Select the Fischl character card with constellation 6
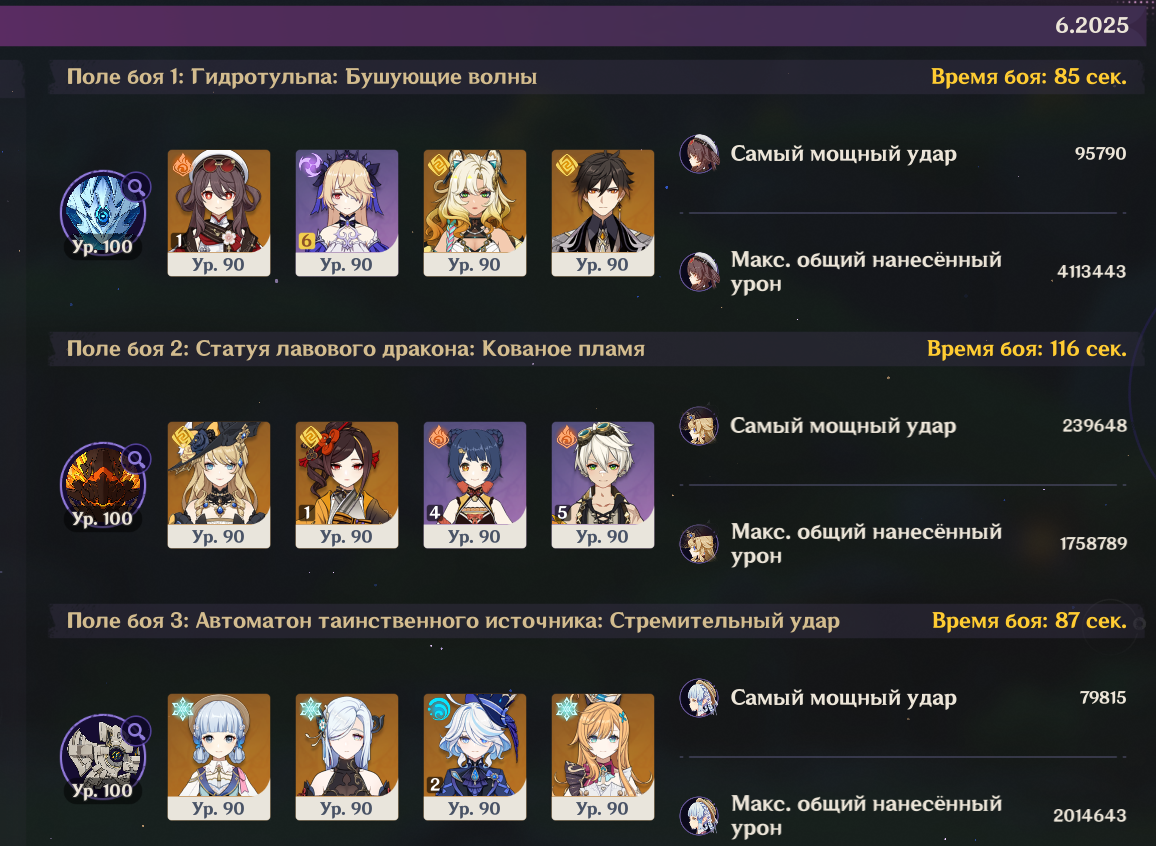The image size is (1156, 846). [x=347, y=213]
